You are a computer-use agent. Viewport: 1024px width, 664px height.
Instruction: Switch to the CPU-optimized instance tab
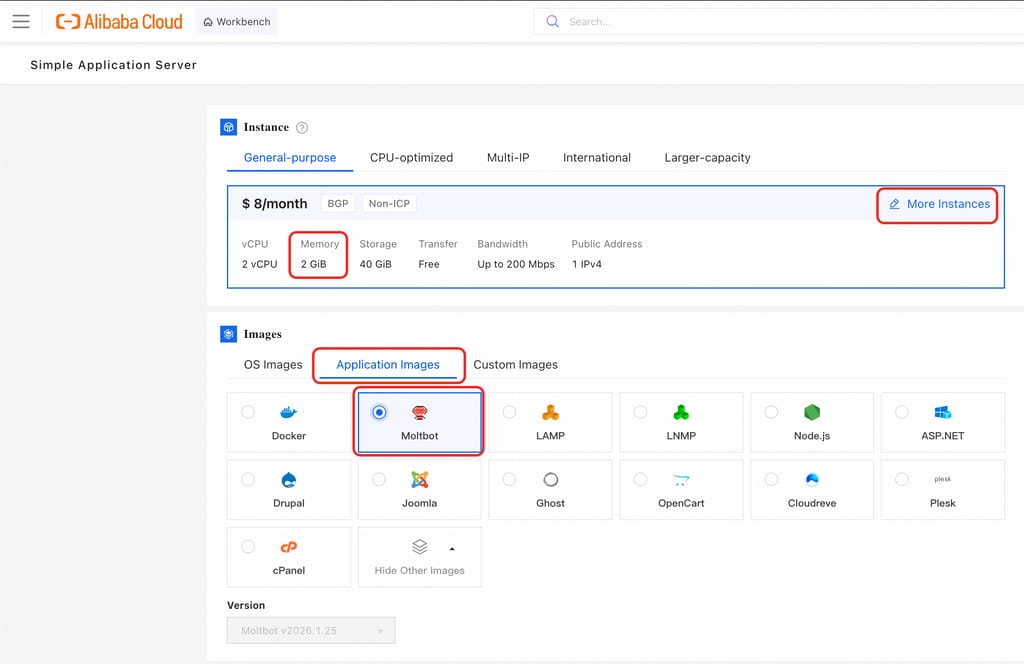[411, 158]
